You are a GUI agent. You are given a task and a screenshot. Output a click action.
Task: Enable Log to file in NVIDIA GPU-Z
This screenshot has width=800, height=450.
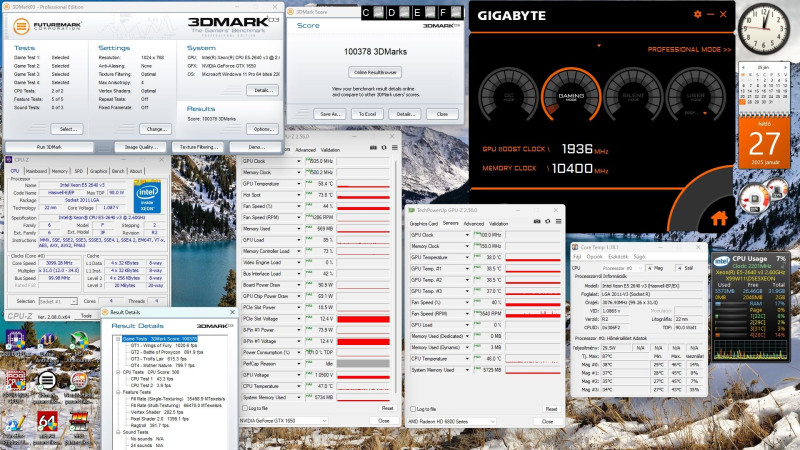click(x=245, y=408)
